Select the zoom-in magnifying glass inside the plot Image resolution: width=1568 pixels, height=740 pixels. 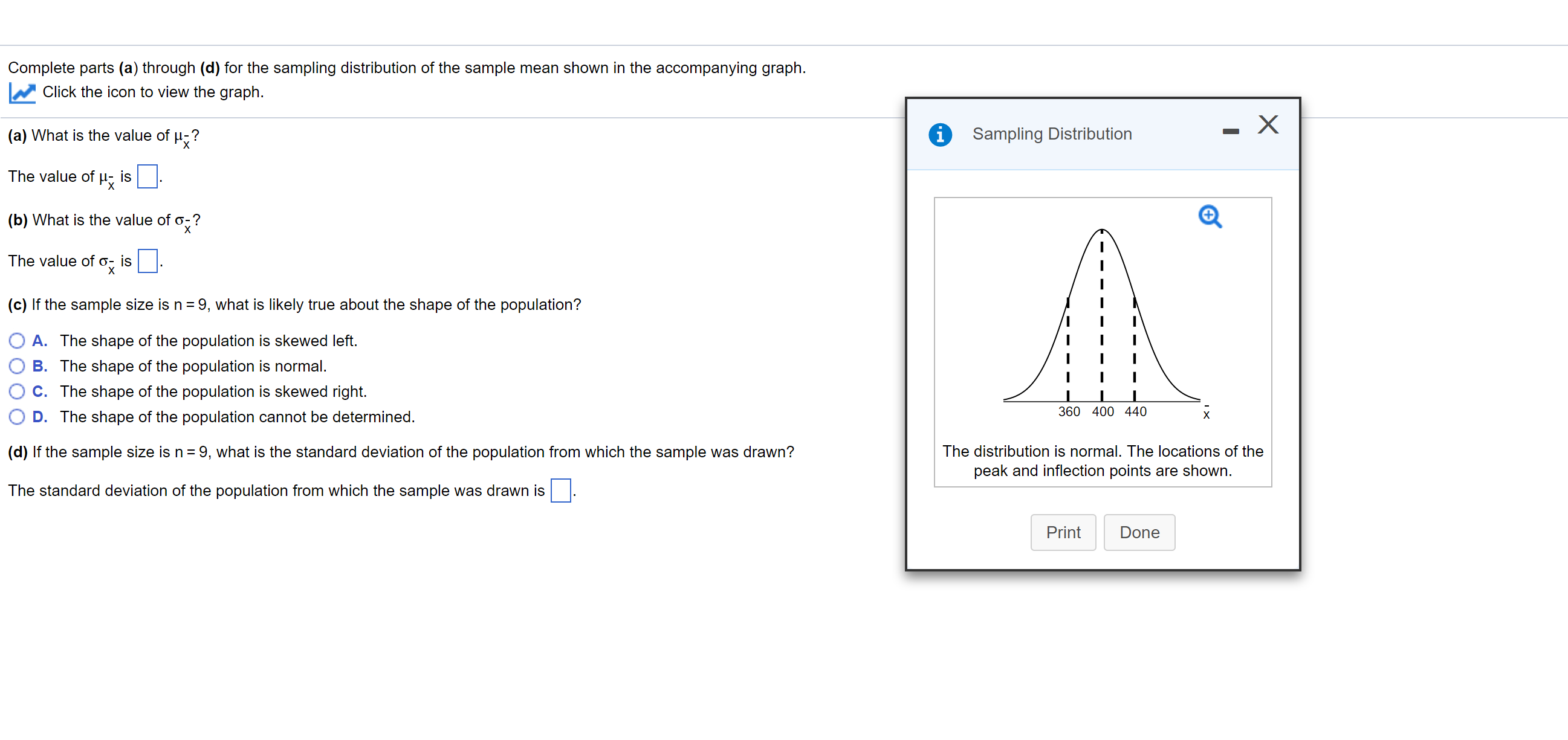tap(1210, 217)
